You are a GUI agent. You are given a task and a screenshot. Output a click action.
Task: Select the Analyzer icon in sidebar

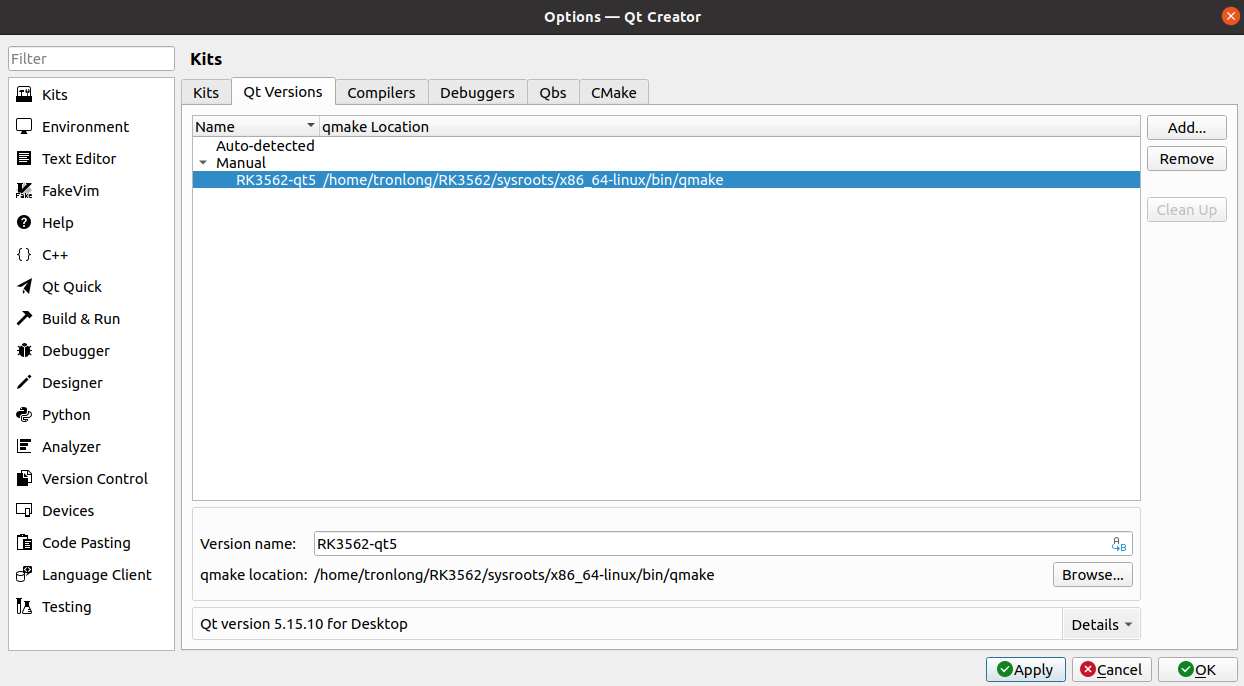[x=25, y=447]
